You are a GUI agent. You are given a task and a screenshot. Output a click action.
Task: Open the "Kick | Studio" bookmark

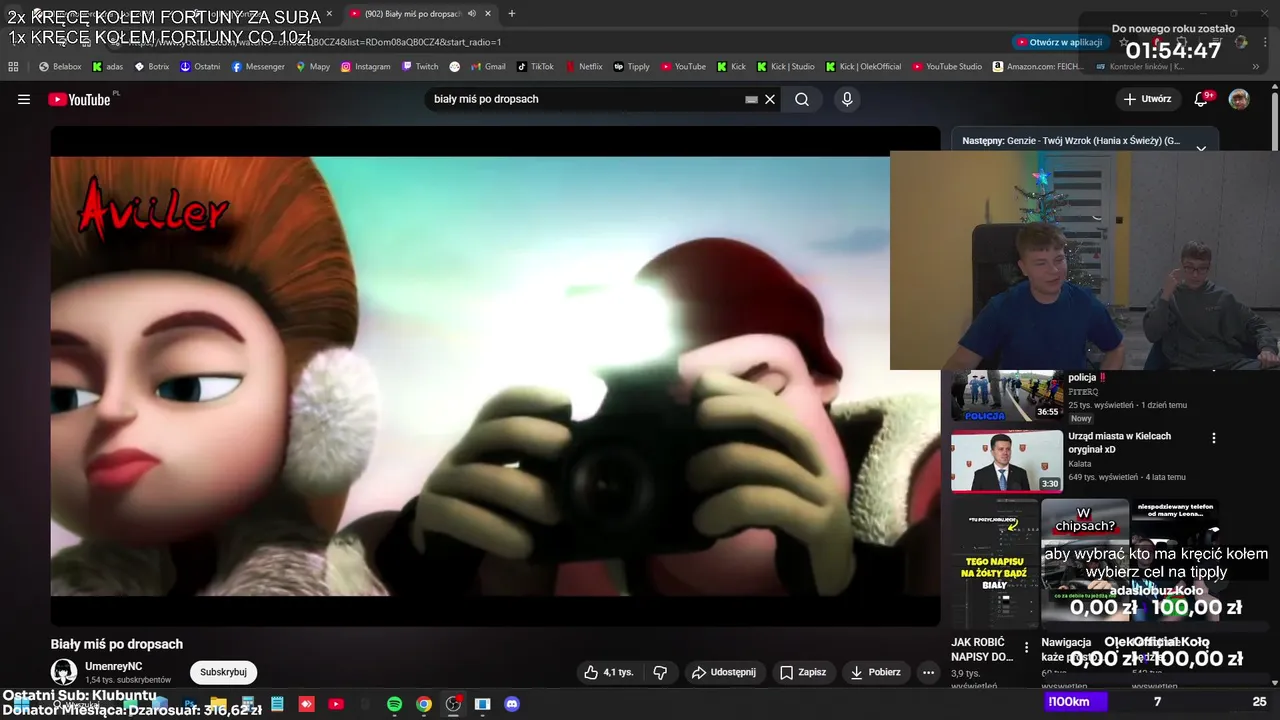[785, 66]
